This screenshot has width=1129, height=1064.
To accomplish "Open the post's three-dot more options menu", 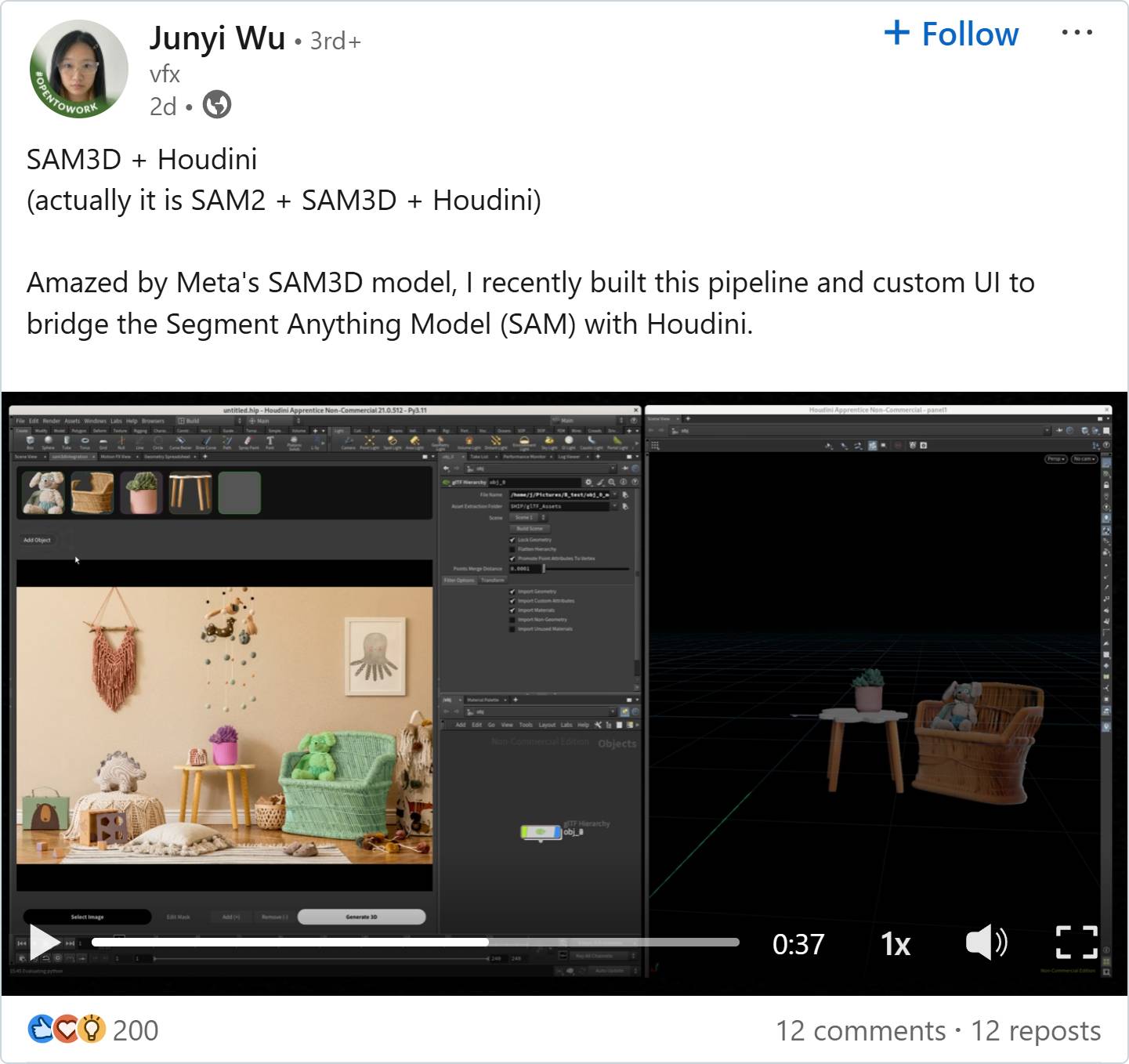I will (x=1077, y=33).
